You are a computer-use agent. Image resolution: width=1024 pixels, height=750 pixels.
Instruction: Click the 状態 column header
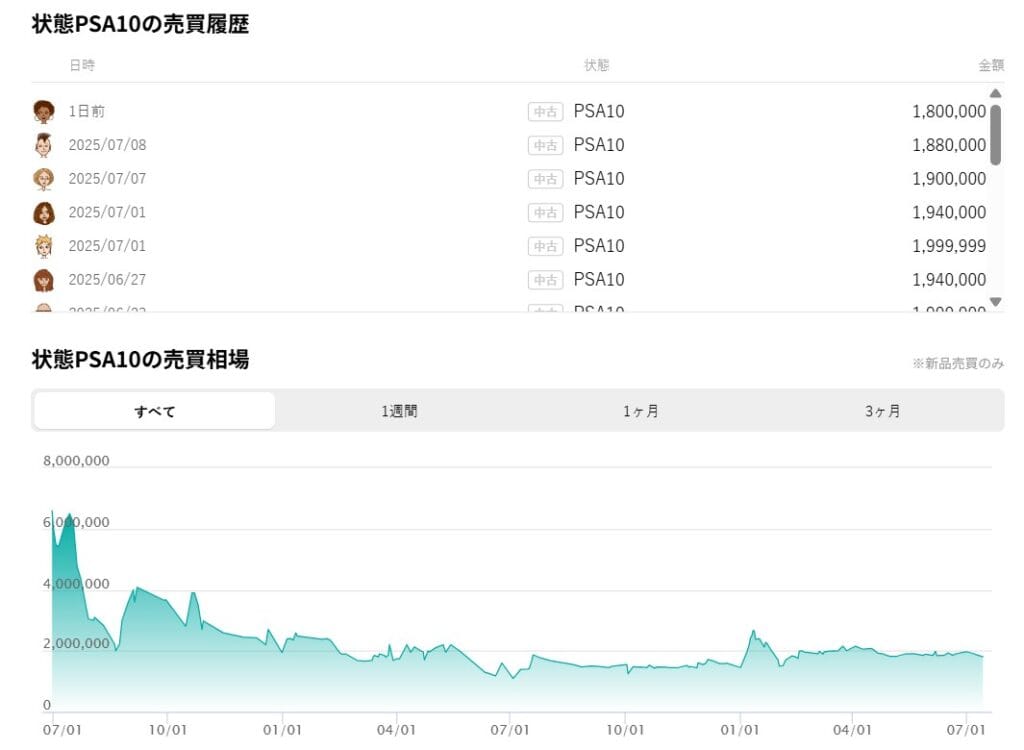tap(596, 65)
